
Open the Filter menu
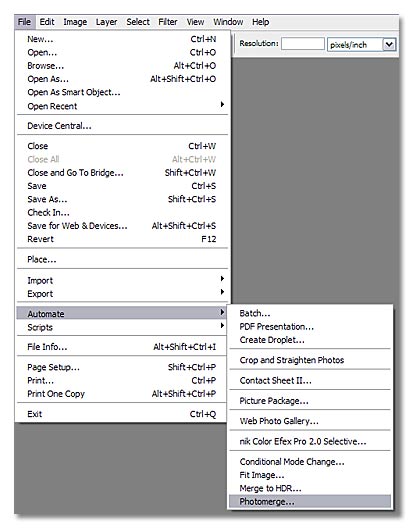[x=168, y=22]
